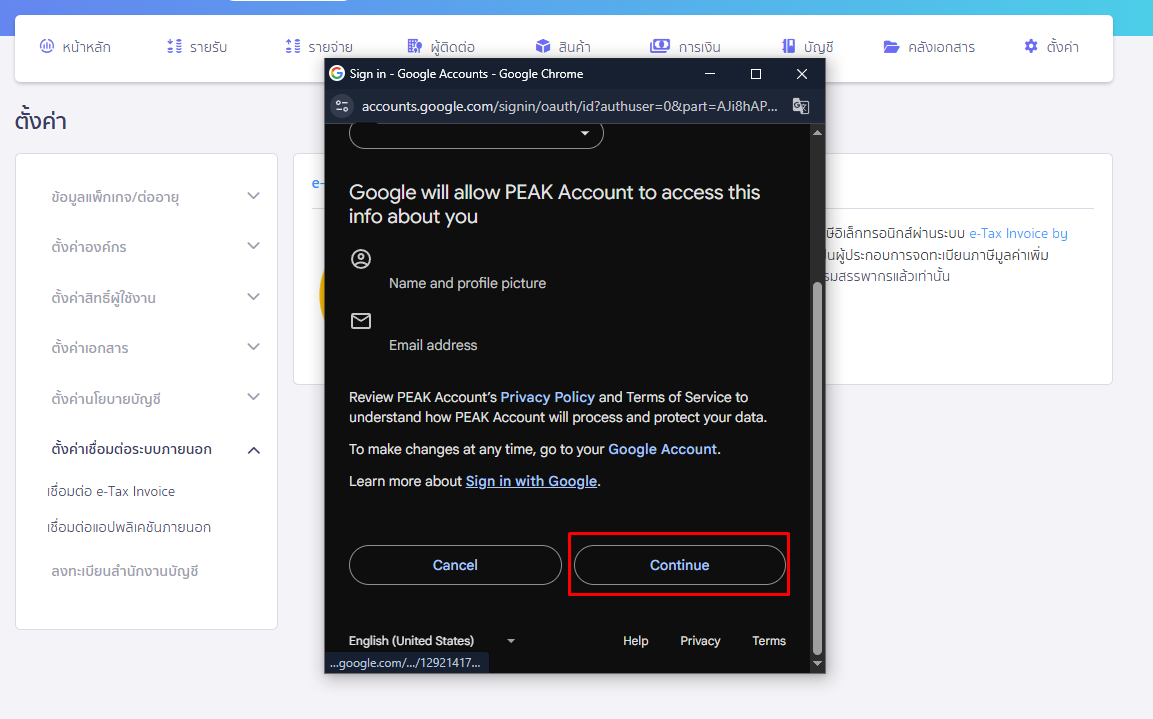Viewport: 1153px width, 719px height.
Task: Expand the ตั้งค่าองค์กร section
Action: 253,246
